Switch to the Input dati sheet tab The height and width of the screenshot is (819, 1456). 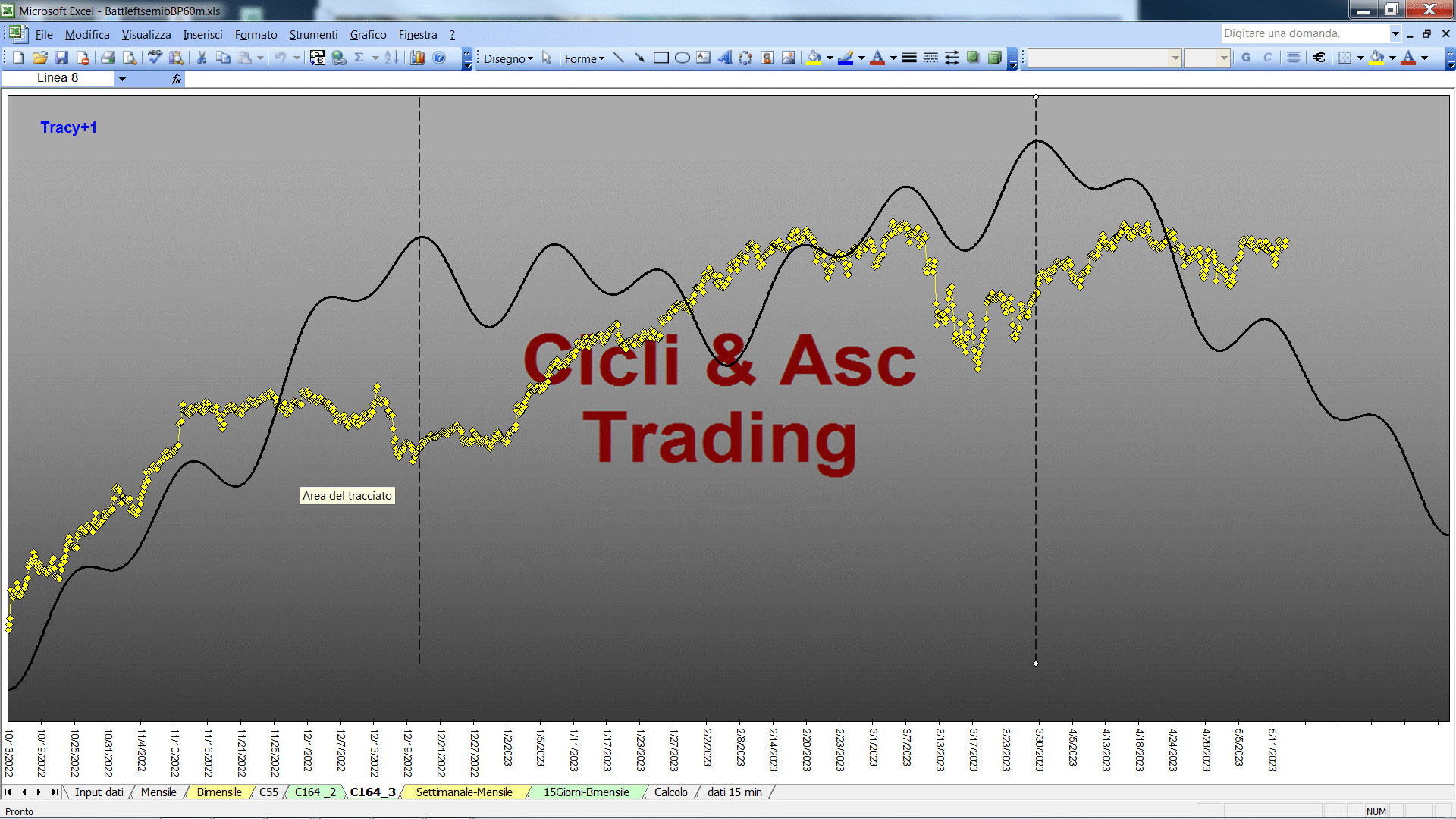pyautogui.click(x=99, y=792)
